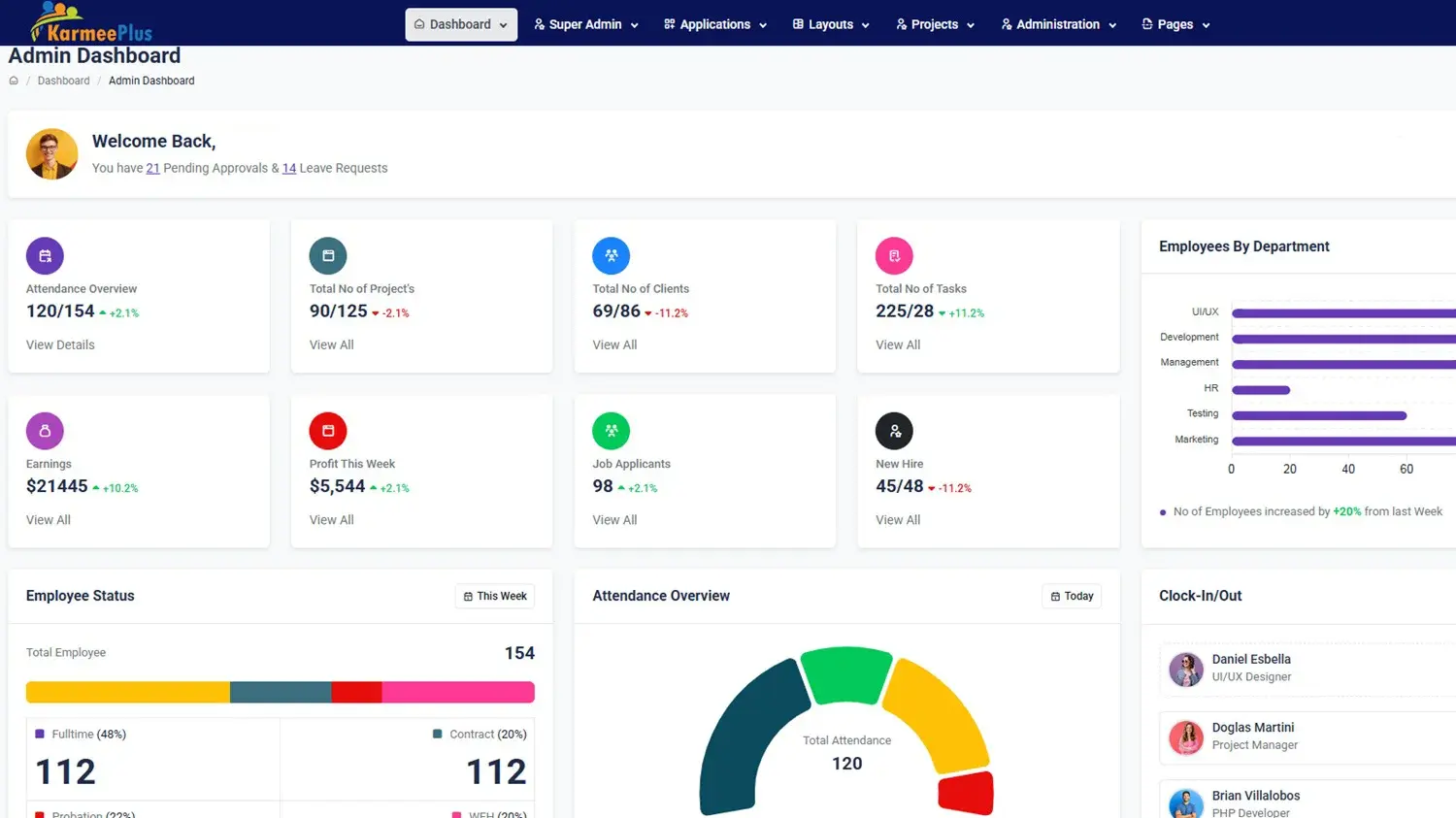Open the Today attendance filter
The width and height of the screenshot is (1456, 818).
(1072, 597)
